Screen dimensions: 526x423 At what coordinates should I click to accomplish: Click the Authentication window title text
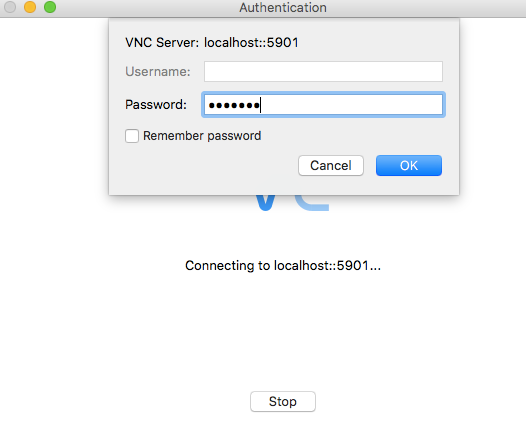tap(283, 7)
